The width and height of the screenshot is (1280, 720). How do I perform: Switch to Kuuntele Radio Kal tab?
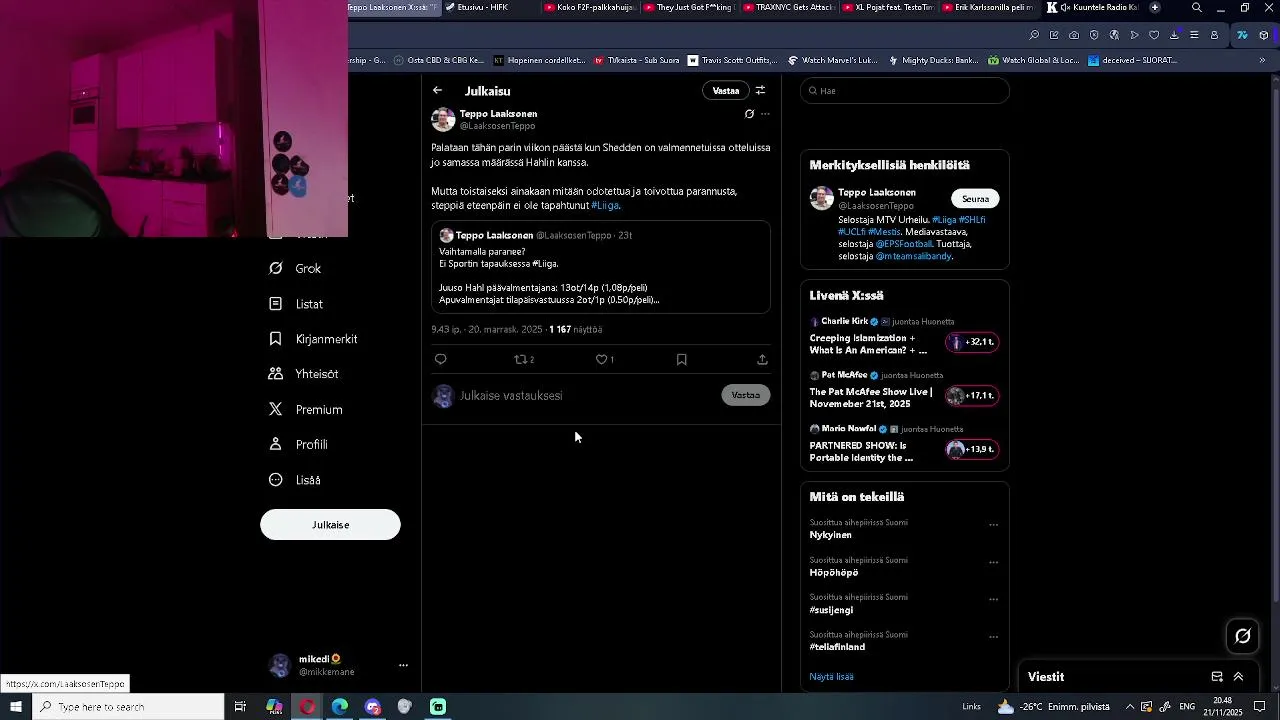click(1092, 7)
